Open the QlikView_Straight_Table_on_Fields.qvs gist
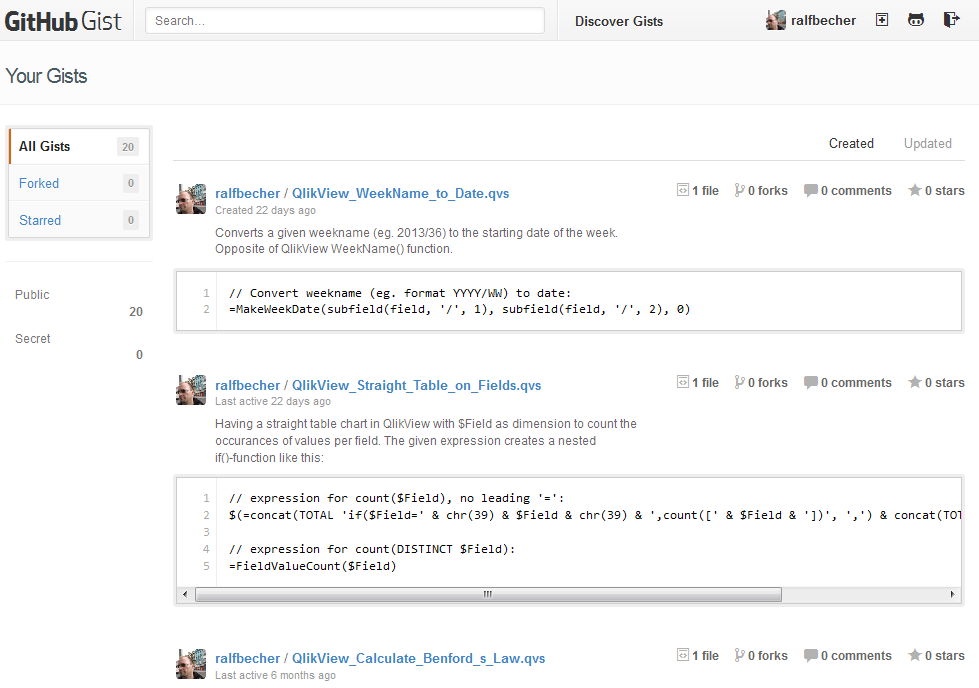Viewport: 979px width, 688px height. (416, 385)
